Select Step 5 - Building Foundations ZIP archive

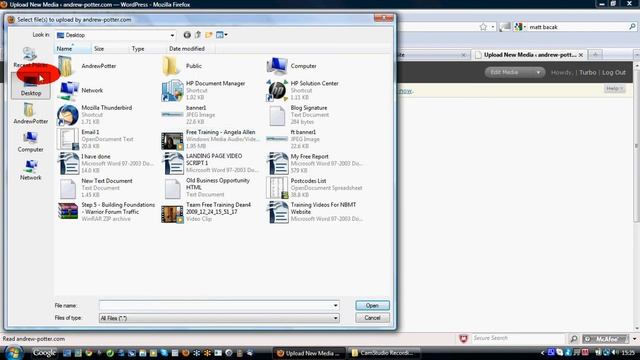point(68,211)
